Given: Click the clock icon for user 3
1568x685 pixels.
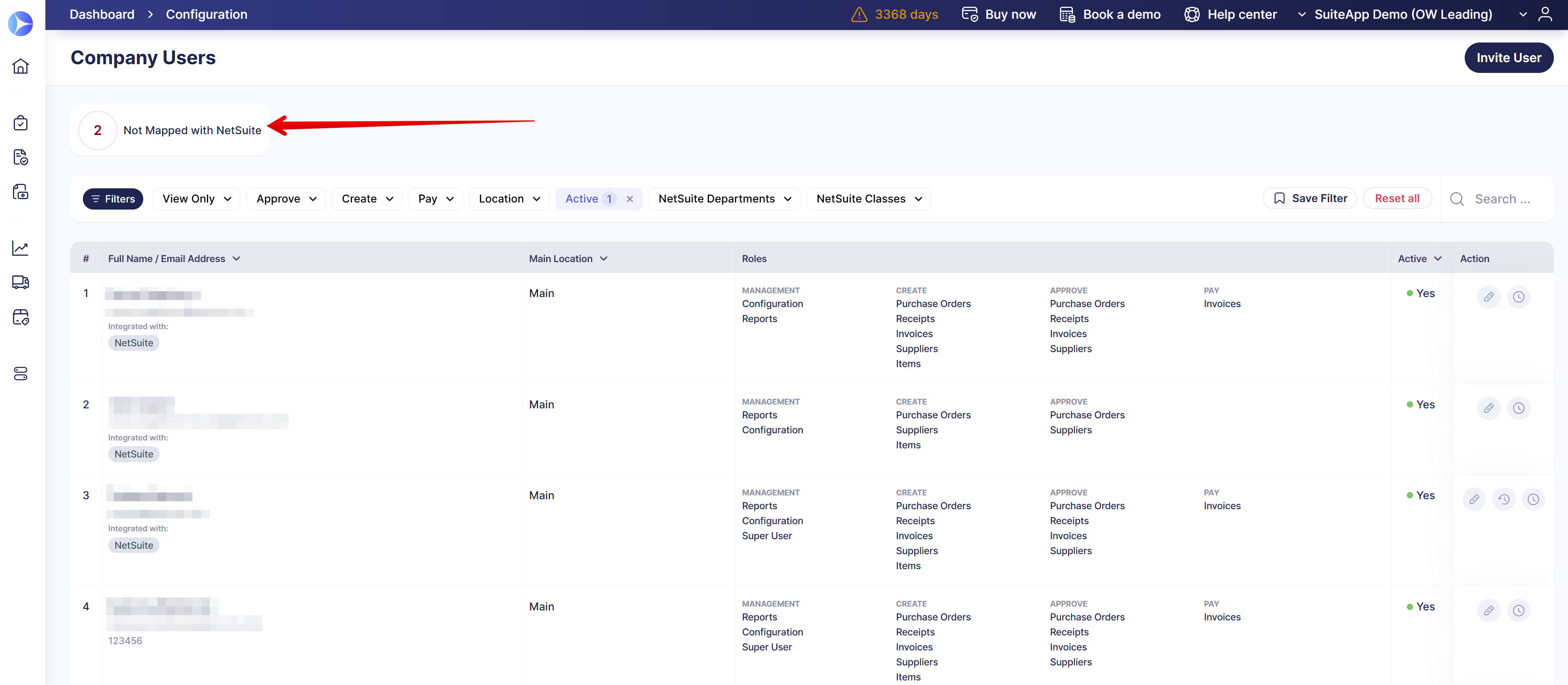Looking at the screenshot, I should (1533, 499).
